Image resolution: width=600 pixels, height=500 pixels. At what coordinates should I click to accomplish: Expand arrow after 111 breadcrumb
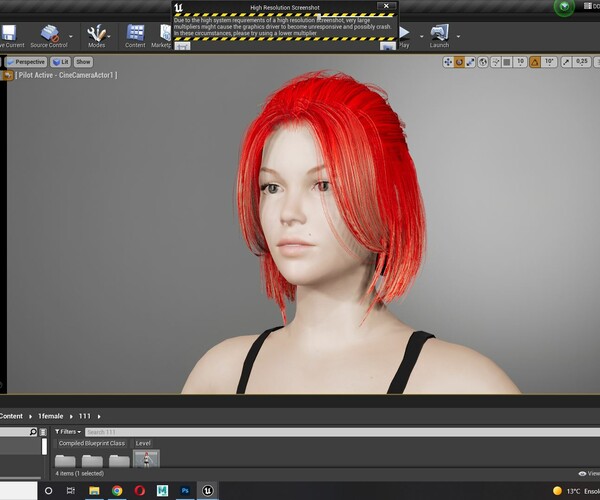click(x=99, y=417)
